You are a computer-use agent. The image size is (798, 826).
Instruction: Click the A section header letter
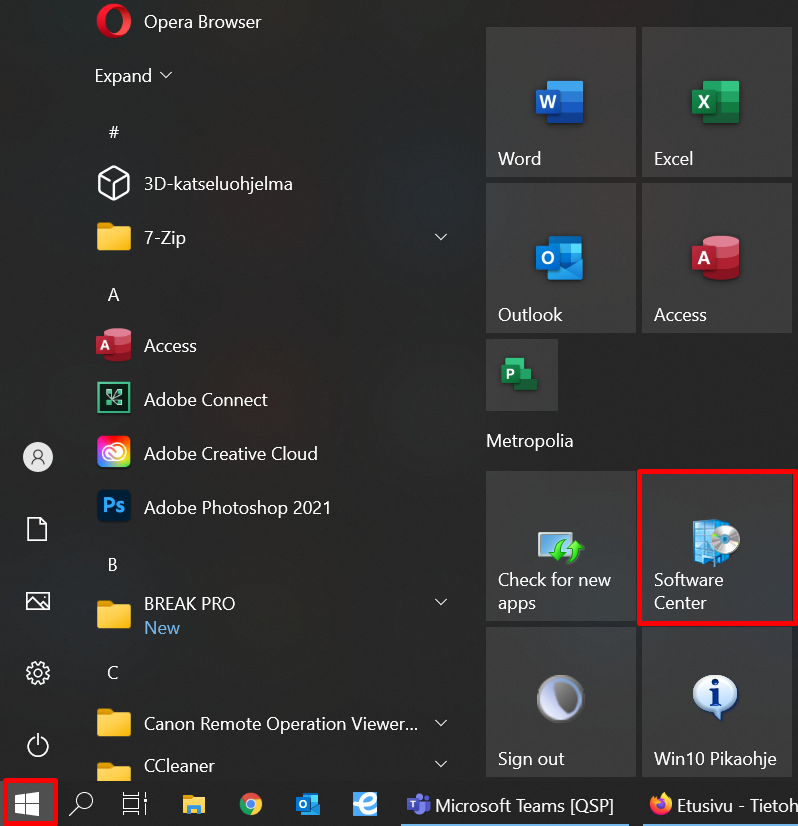[x=113, y=294]
